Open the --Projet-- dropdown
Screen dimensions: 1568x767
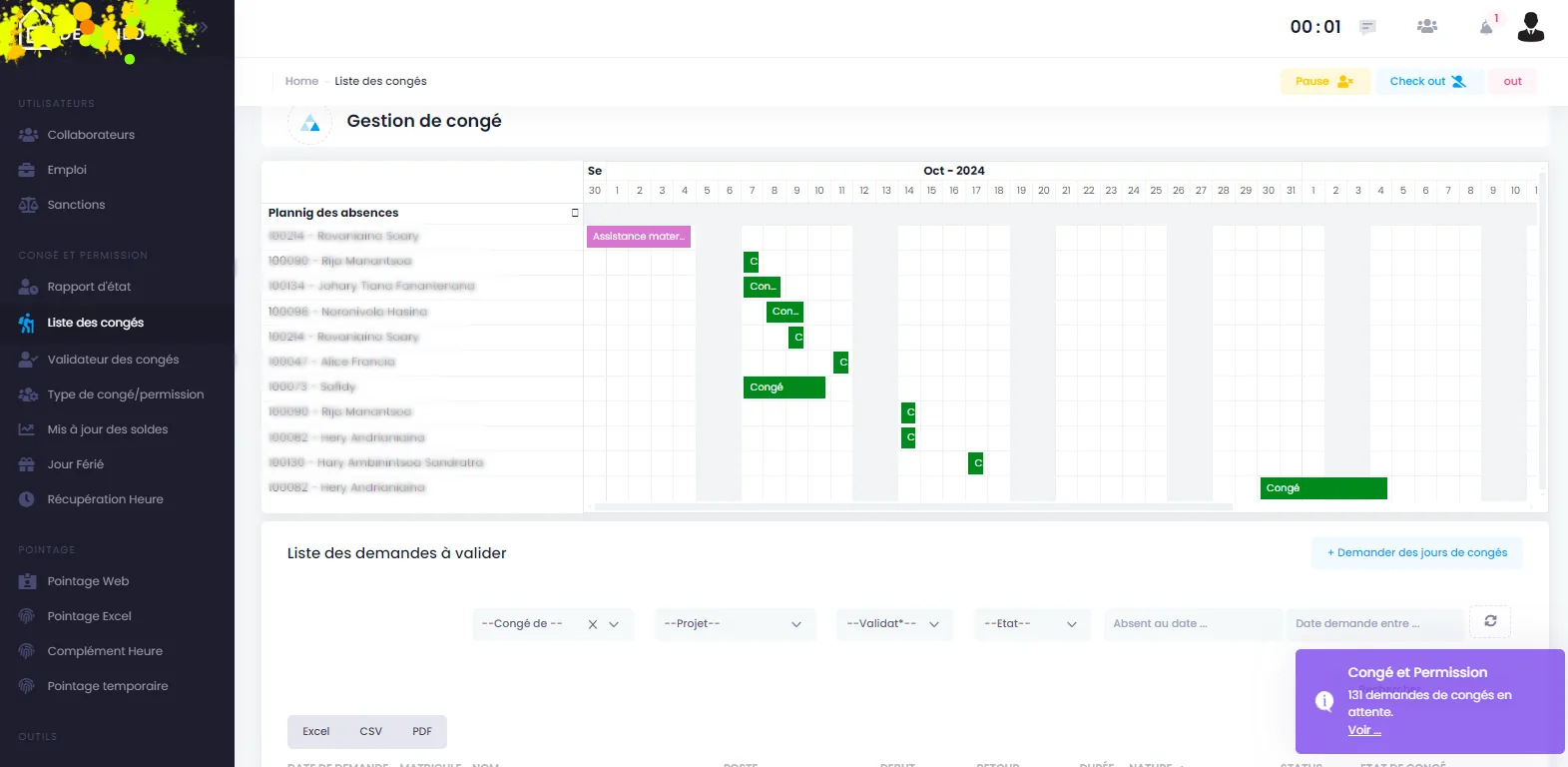click(x=736, y=624)
